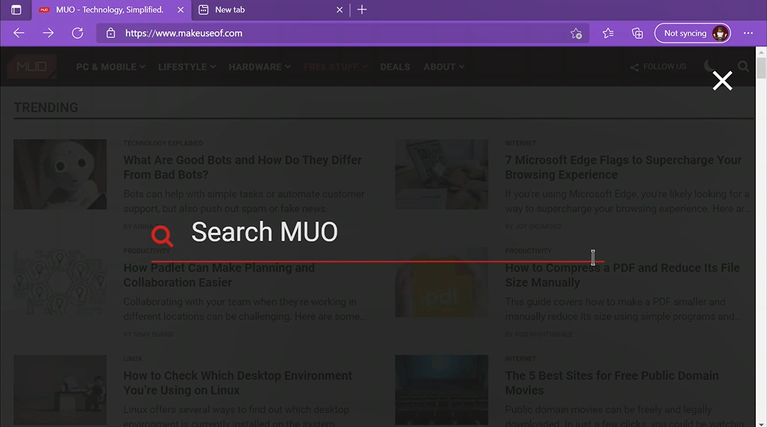767x427 pixels.
Task: Open author Rob Nightingale byline
Action: [x=539, y=334]
